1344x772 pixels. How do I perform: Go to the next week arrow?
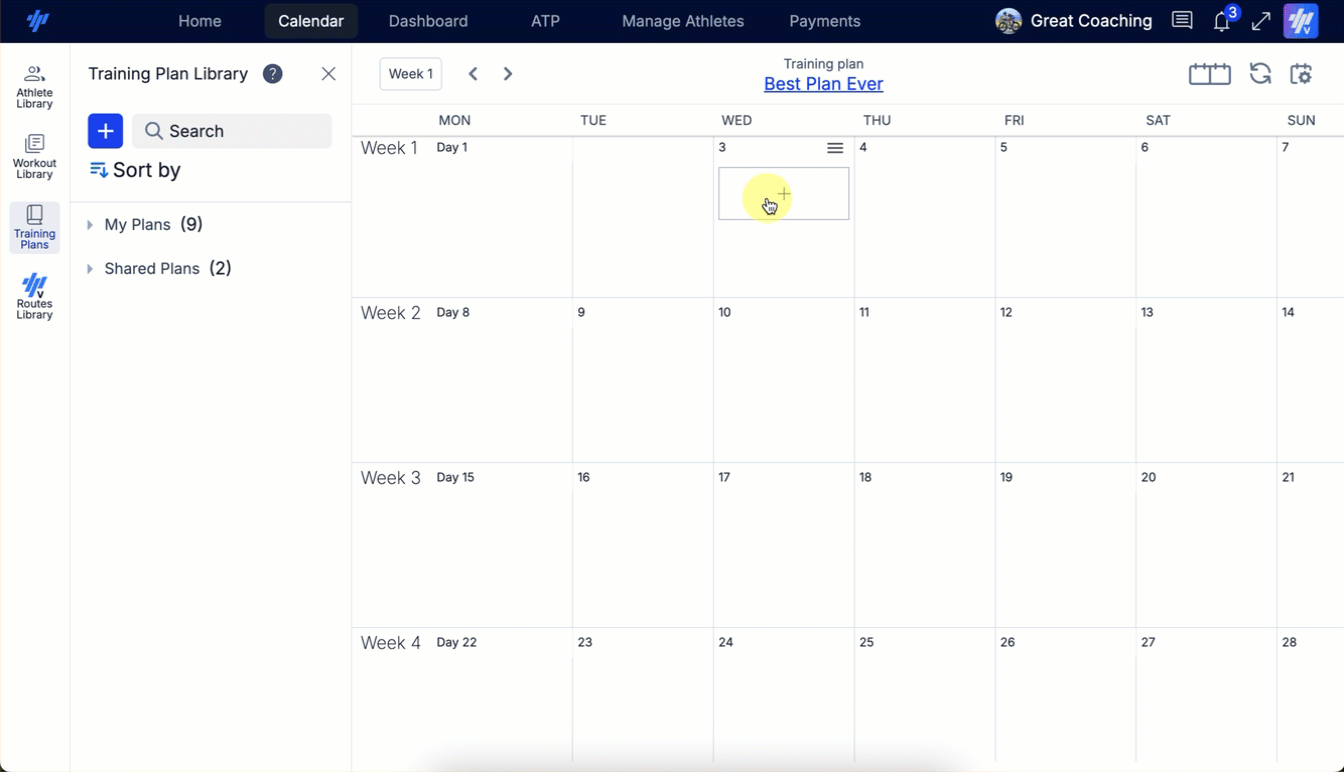[508, 74]
